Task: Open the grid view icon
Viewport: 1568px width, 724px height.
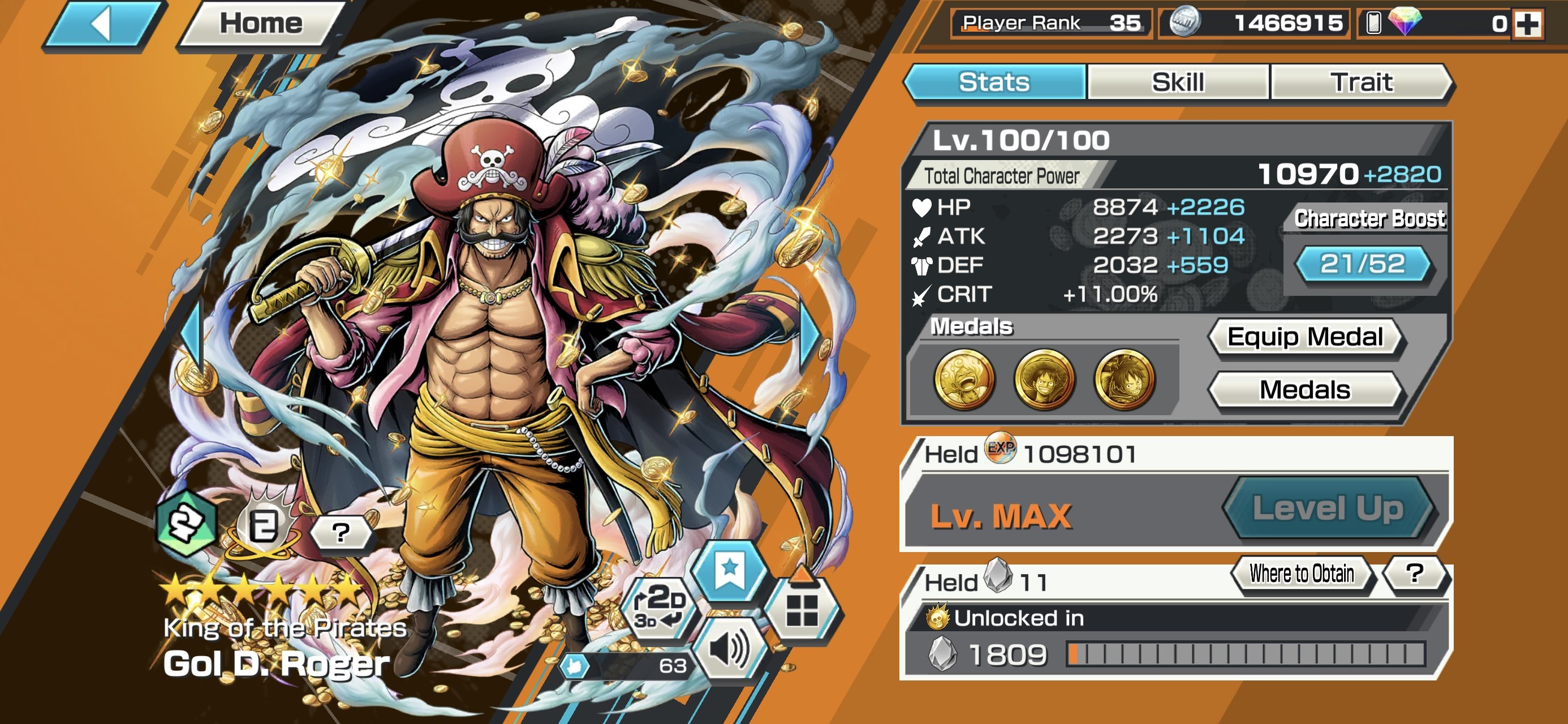Action: pos(802,609)
